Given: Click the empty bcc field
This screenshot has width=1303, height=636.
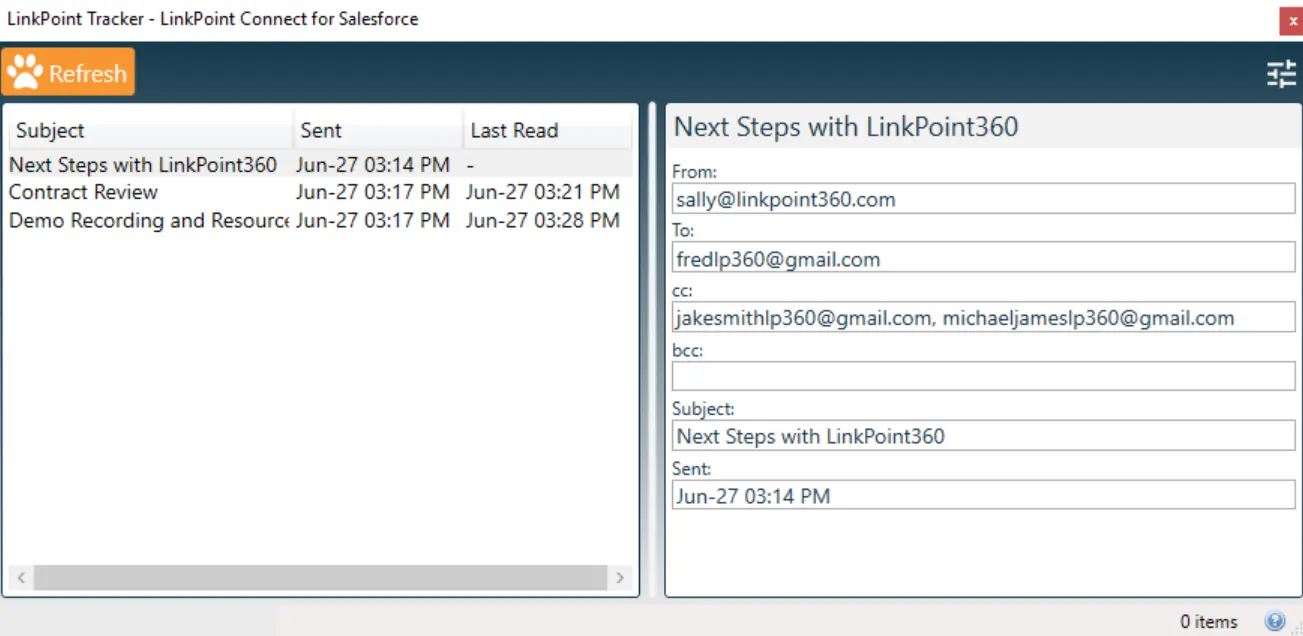Looking at the screenshot, I should click(983, 376).
